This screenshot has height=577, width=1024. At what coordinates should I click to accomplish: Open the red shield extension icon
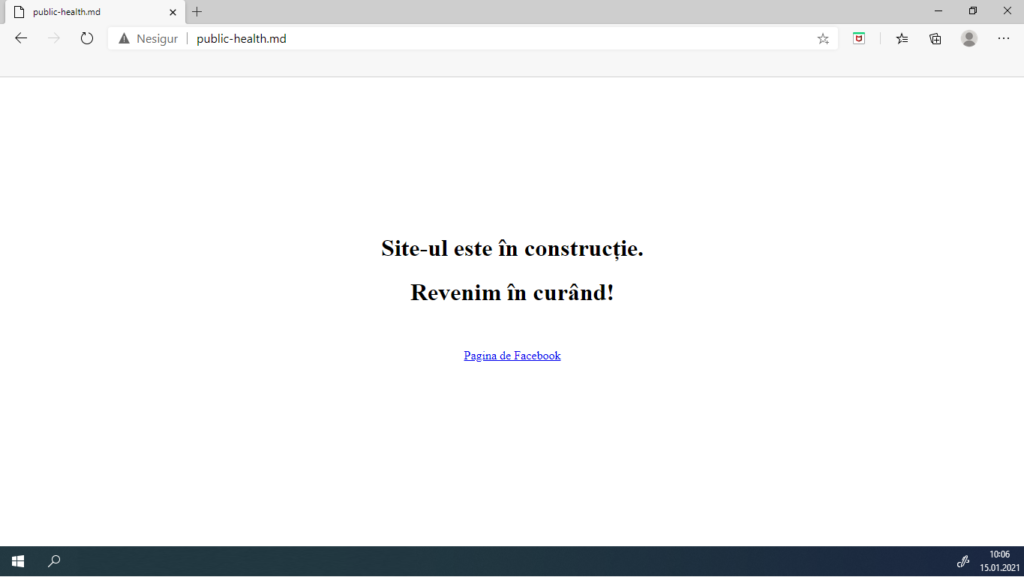pyautogui.click(x=858, y=38)
